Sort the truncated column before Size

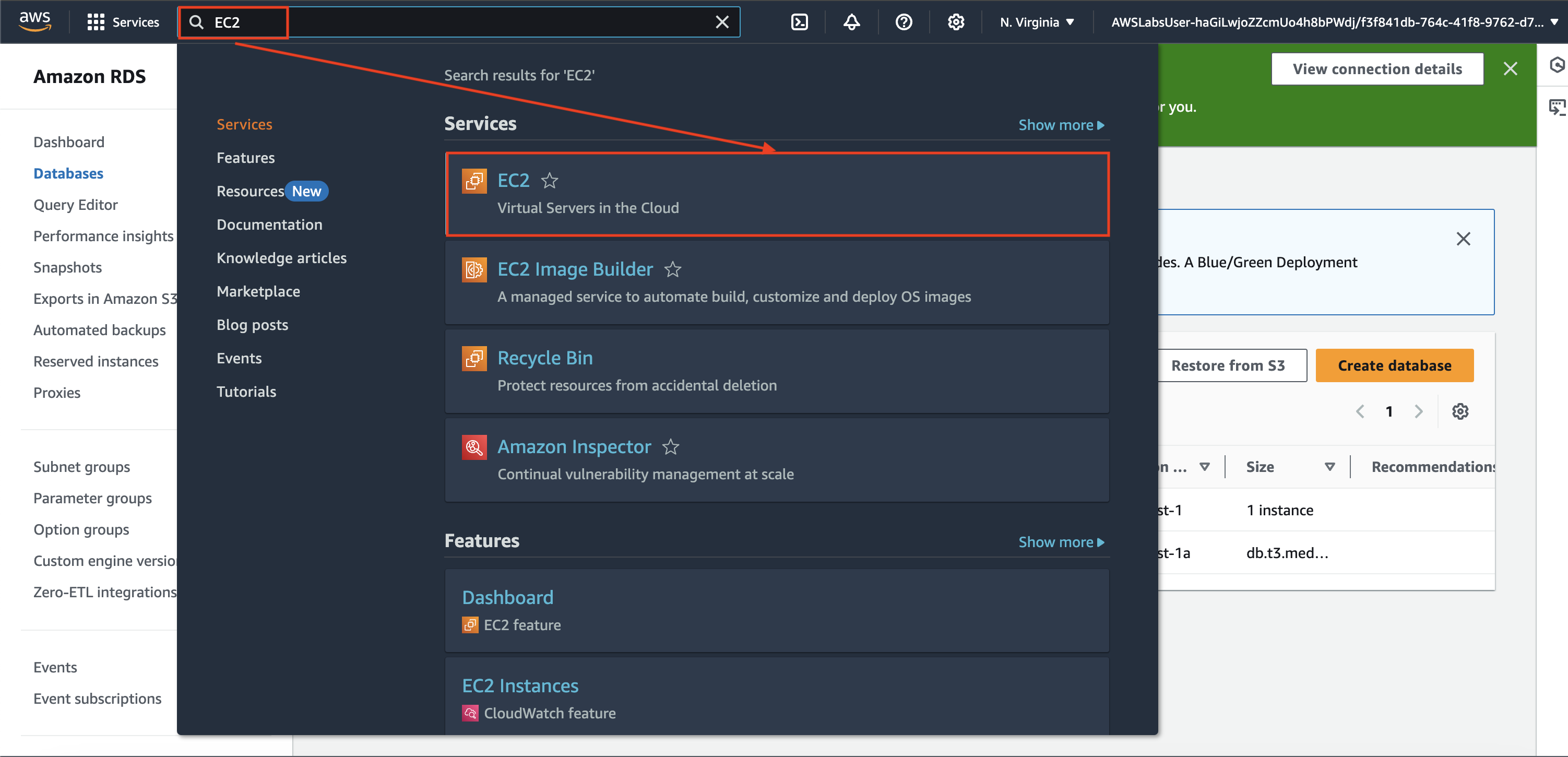click(1204, 467)
